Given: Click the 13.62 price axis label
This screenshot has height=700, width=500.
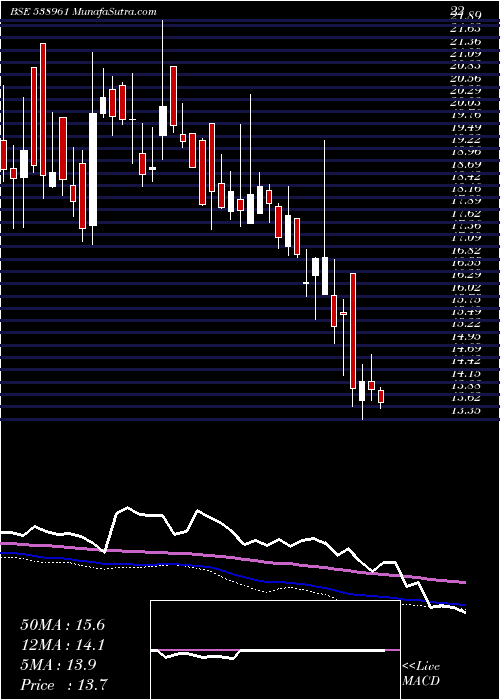Looking at the screenshot, I should click(466, 397).
